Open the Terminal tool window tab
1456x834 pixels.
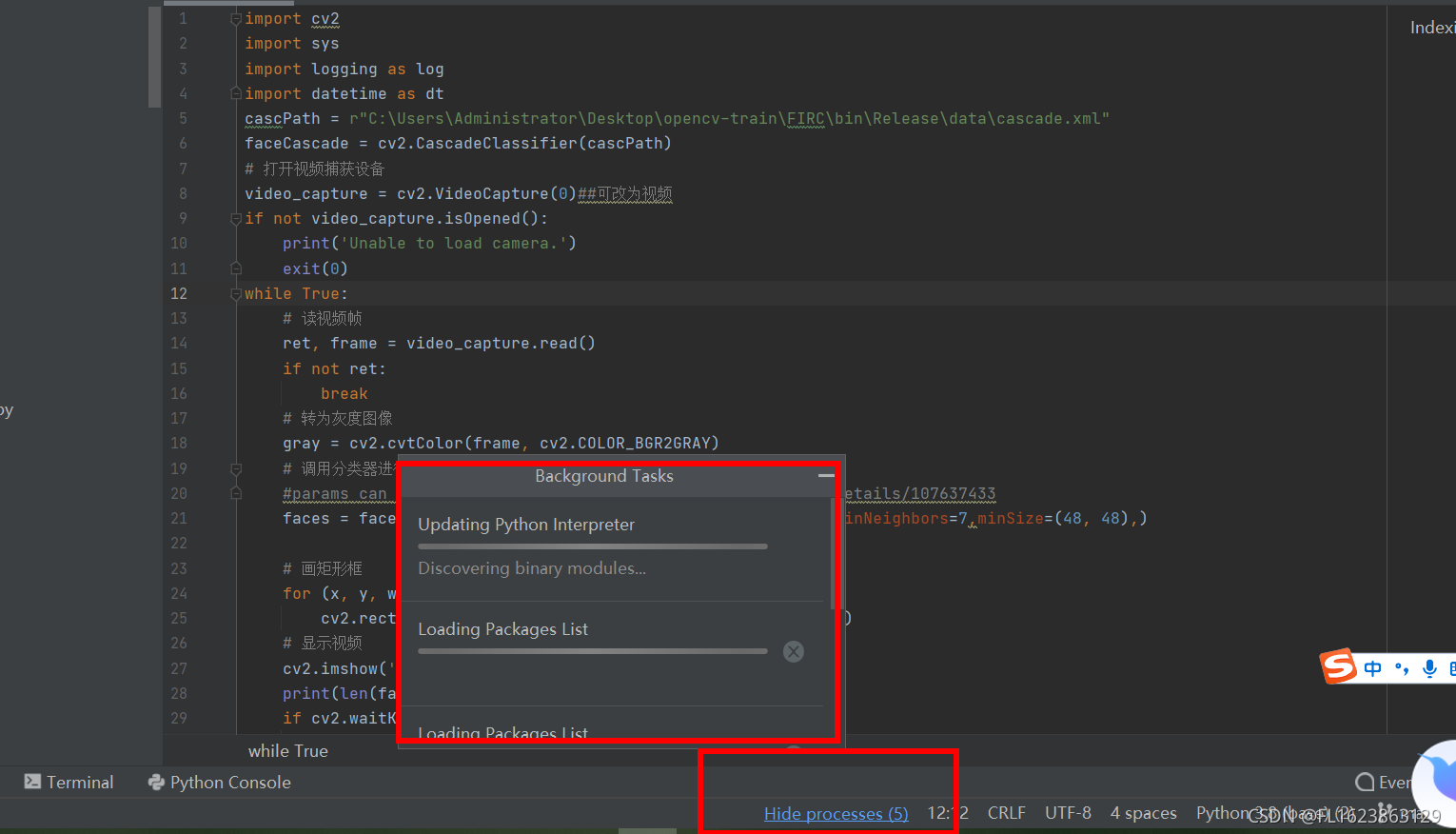(x=69, y=782)
